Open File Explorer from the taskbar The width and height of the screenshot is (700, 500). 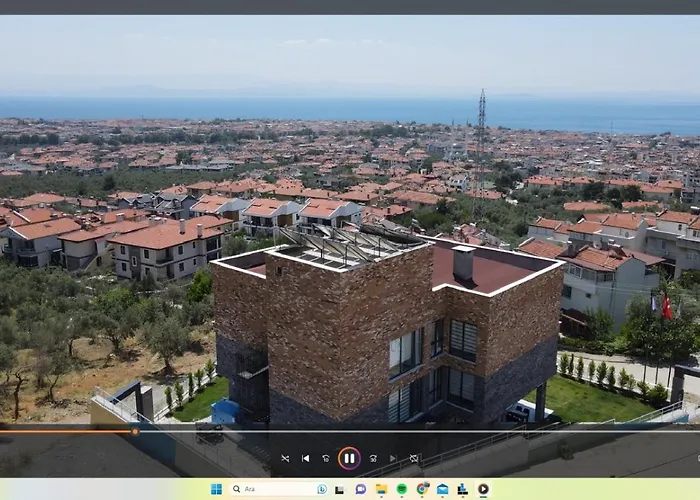tap(381, 489)
